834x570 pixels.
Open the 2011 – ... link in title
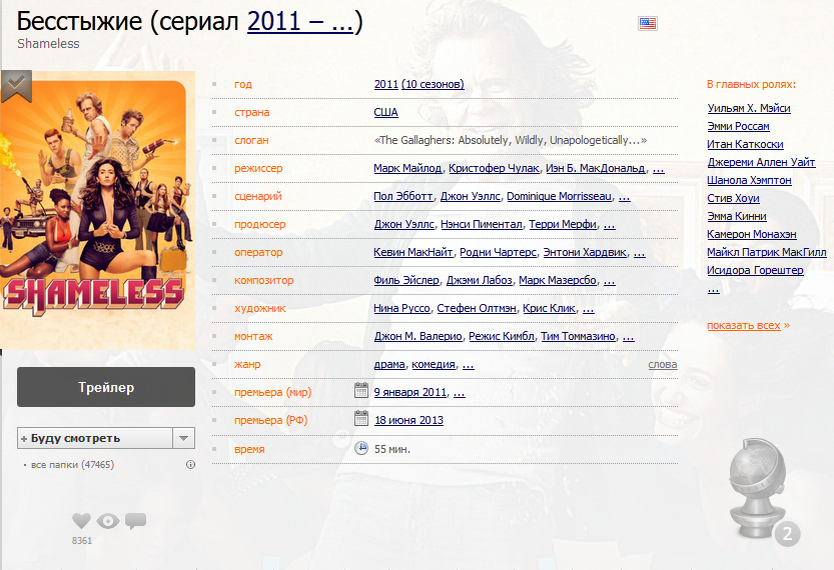tap(300, 22)
